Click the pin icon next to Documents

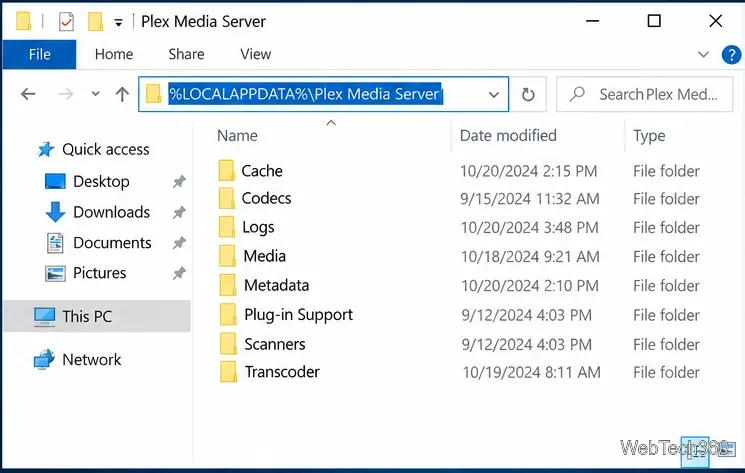(179, 243)
